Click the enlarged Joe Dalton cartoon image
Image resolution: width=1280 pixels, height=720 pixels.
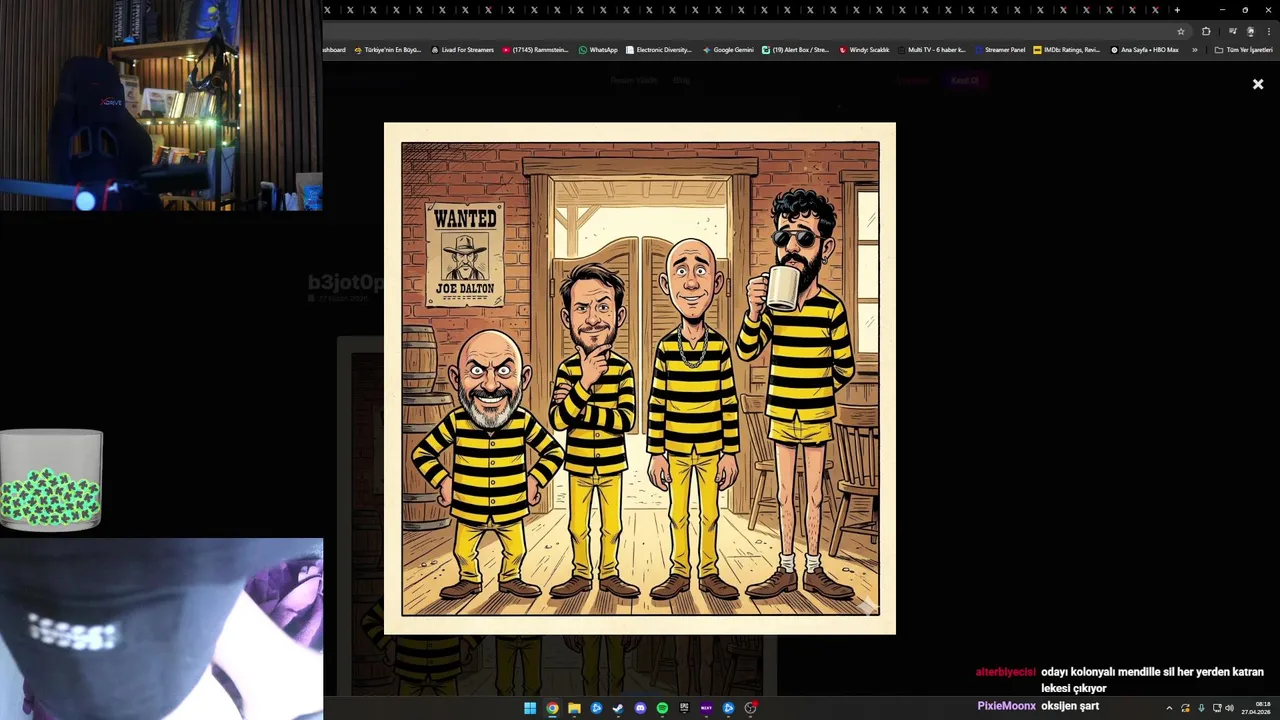pyautogui.click(x=640, y=378)
